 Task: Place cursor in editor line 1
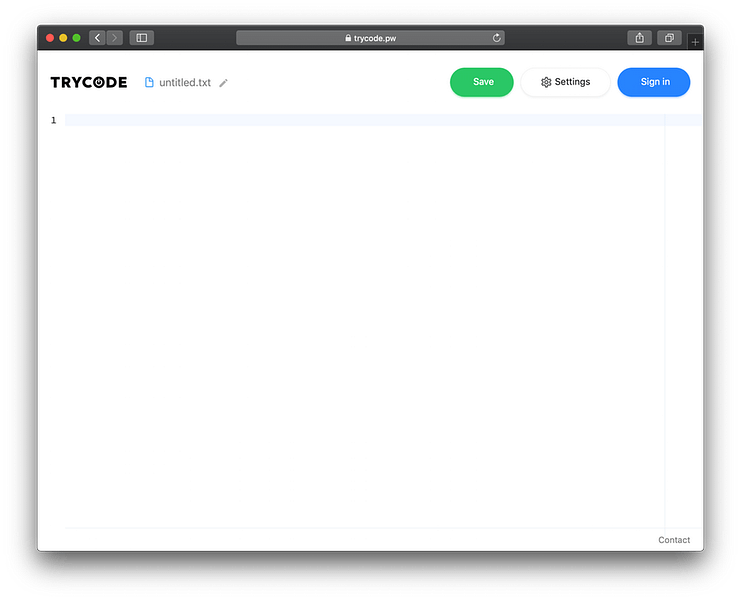384,120
